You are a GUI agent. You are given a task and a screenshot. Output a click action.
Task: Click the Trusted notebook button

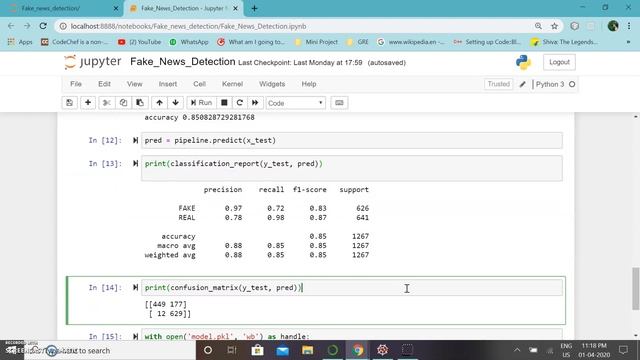click(x=498, y=84)
